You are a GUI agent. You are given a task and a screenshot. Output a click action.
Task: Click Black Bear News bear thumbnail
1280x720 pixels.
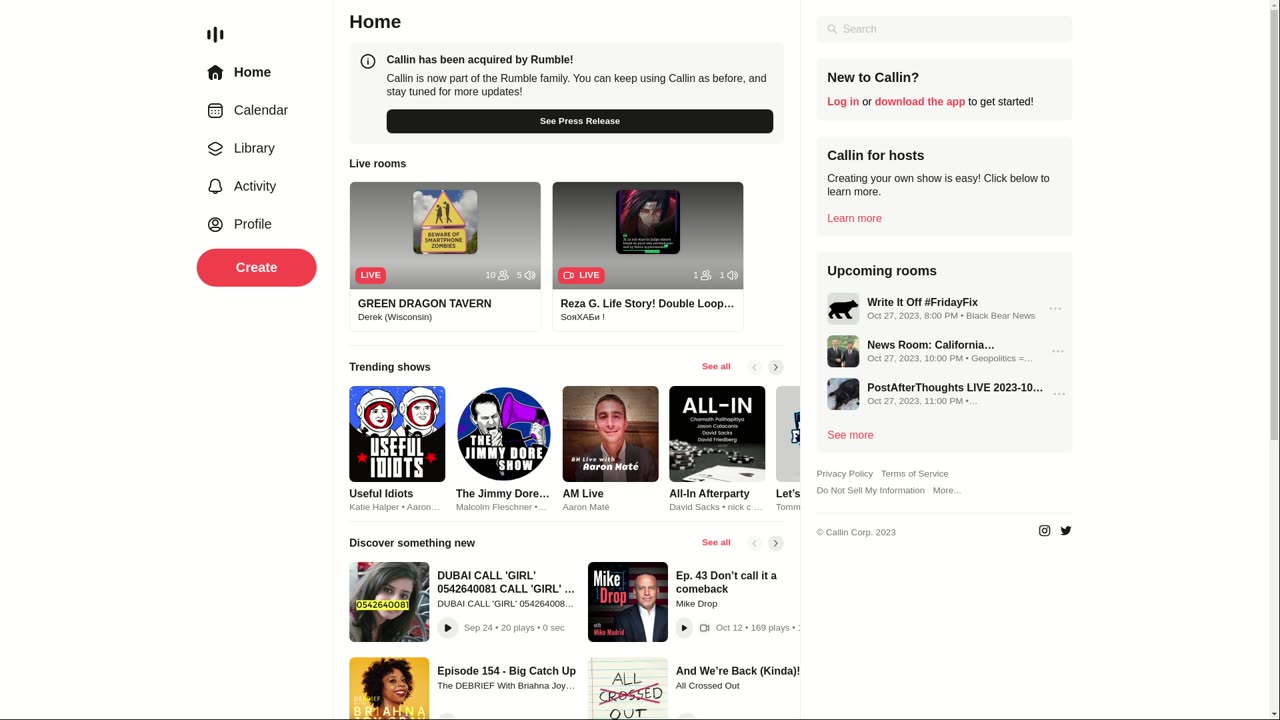[x=843, y=309]
